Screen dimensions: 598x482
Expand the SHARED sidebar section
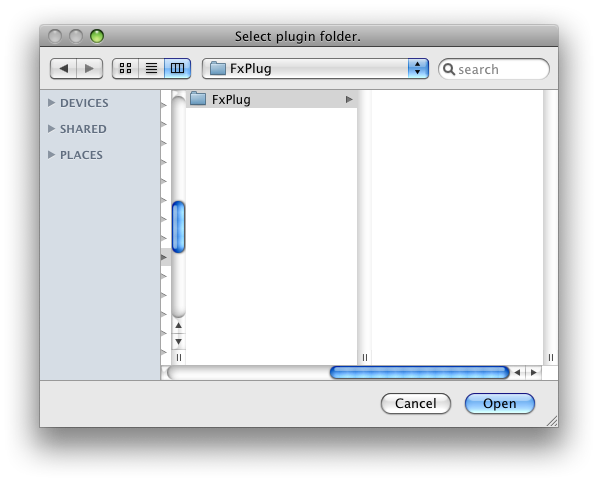pos(51,129)
